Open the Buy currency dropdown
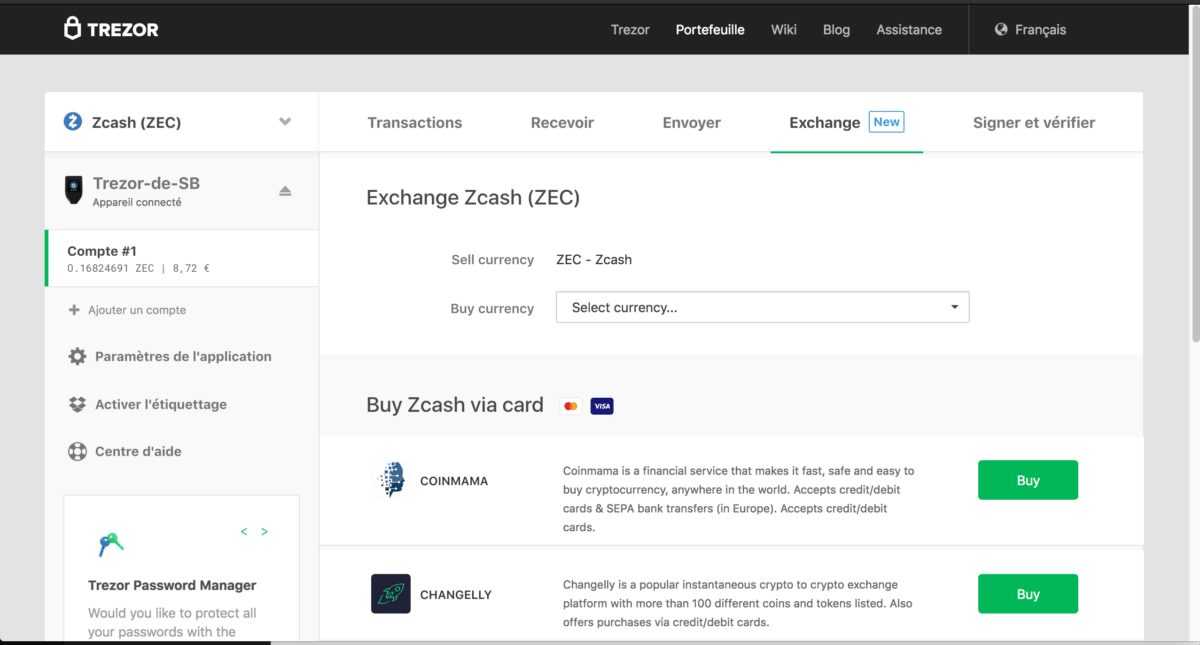This screenshot has width=1200, height=645. click(762, 308)
